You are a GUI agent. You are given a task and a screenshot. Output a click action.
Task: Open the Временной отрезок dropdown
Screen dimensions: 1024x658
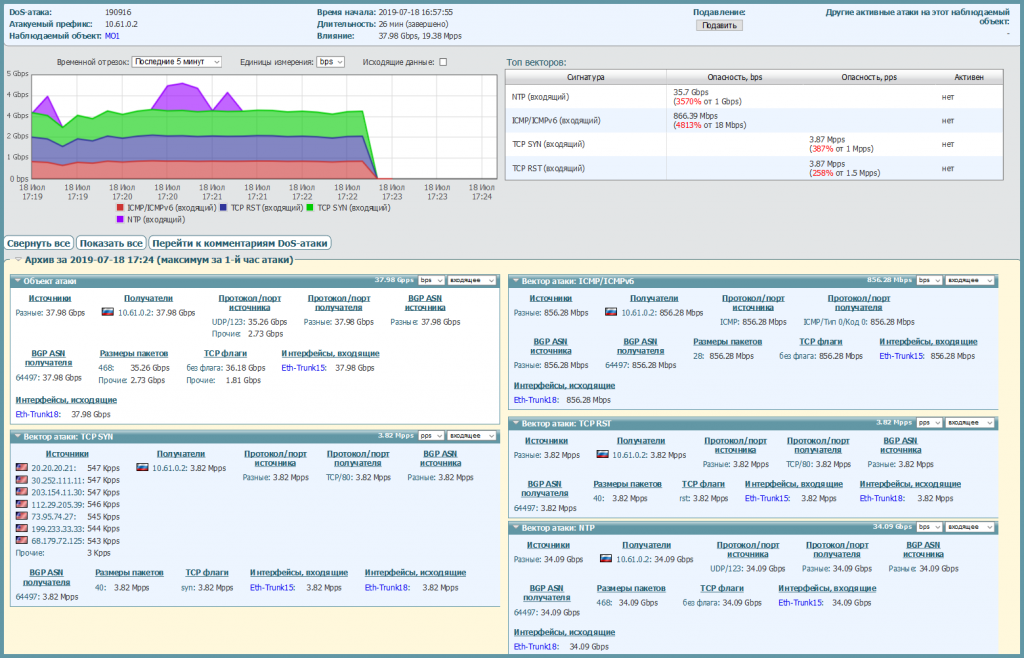point(177,62)
